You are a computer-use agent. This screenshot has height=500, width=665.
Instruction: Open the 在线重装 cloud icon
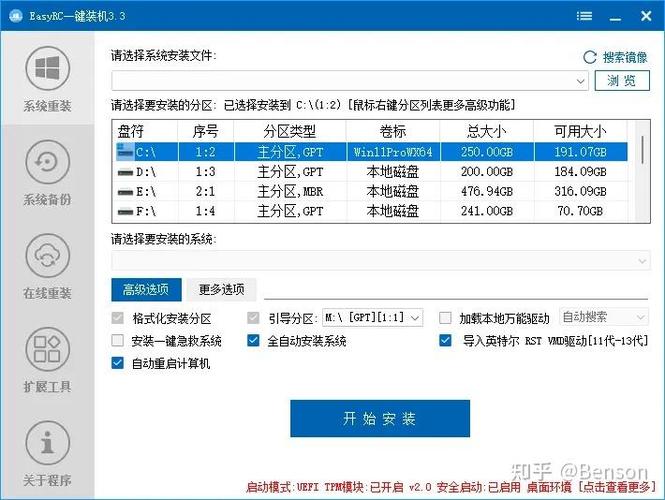pos(47,256)
